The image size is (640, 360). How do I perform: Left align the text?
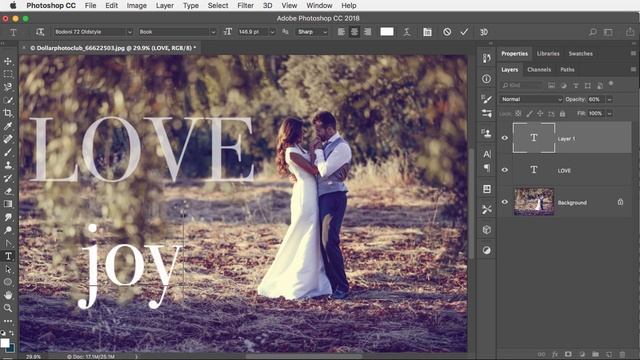tap(341, 32)
